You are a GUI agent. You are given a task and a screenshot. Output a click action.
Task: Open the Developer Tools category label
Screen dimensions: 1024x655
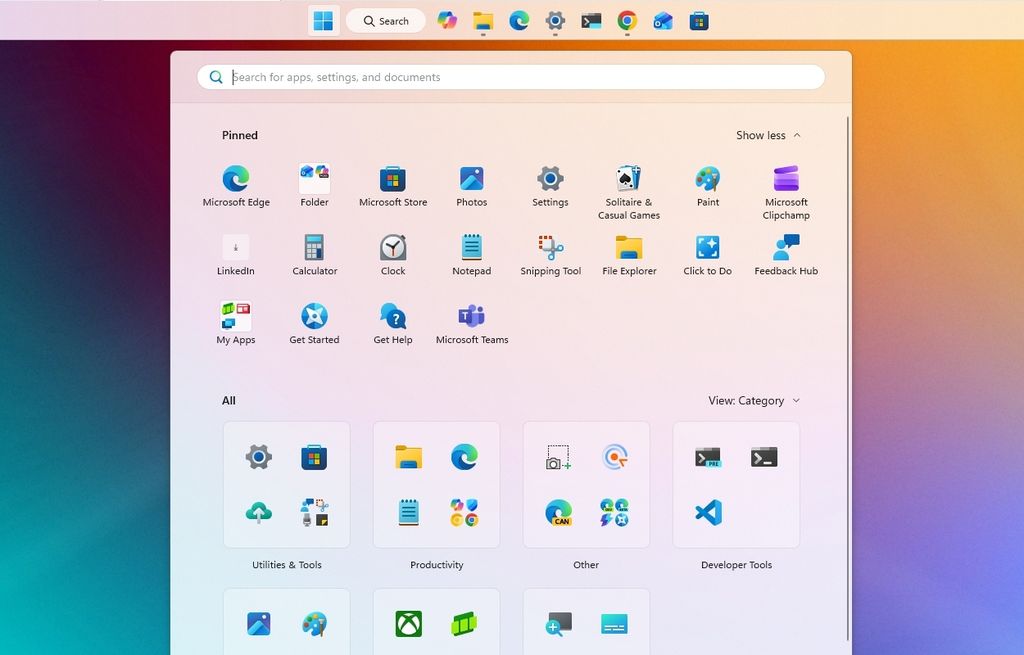736,565
